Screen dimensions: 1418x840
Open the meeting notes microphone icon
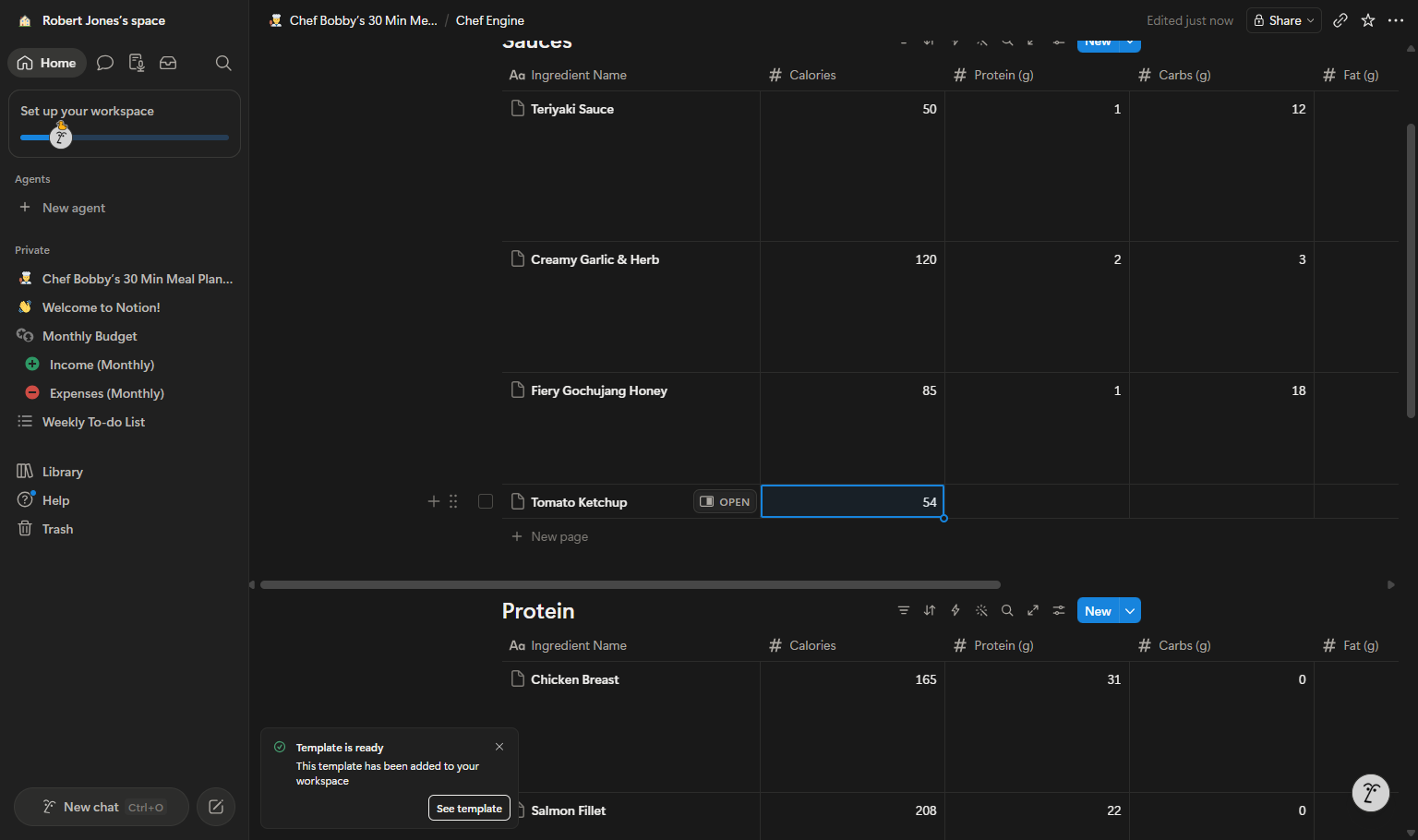pyautogui.click(x=137, y=63)
